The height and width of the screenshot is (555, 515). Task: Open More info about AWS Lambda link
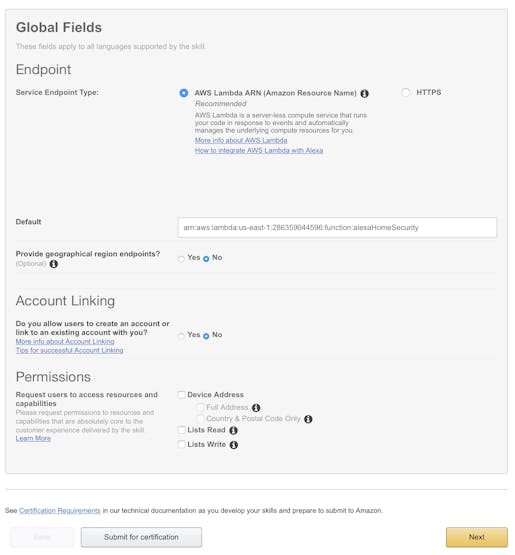(241, 141)
